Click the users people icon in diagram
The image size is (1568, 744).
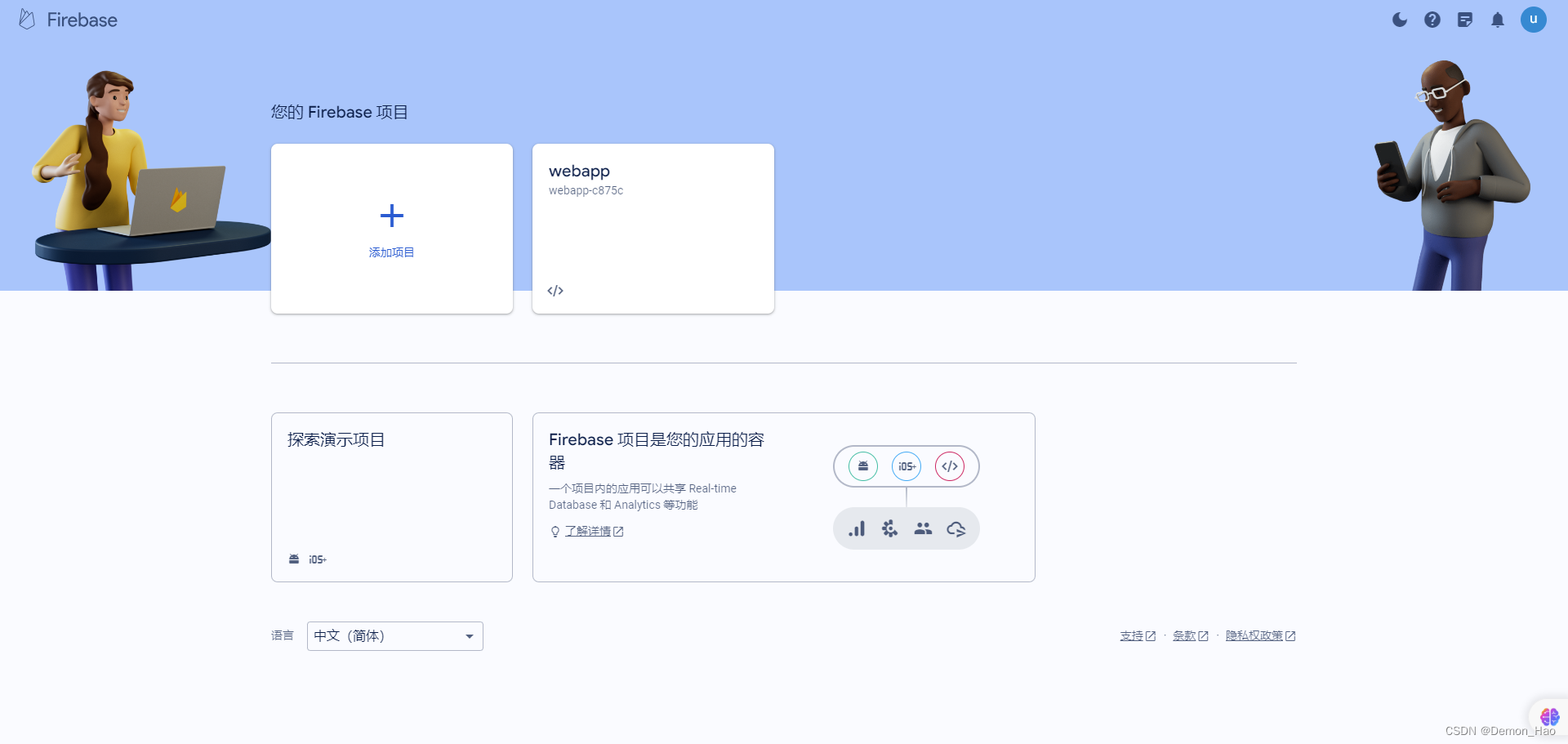click(923, 529)
